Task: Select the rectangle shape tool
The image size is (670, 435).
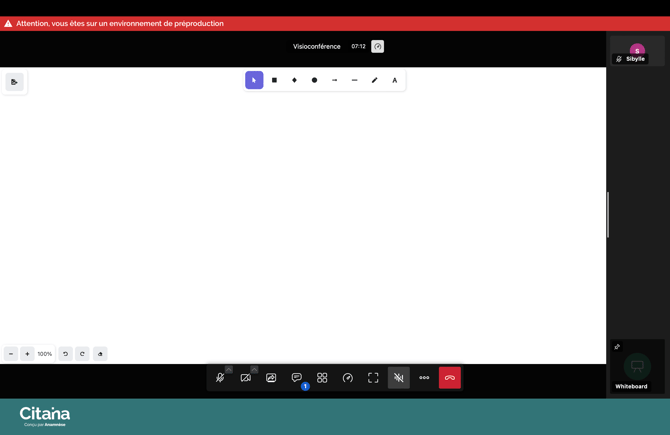Action: [x=274, y=80]
